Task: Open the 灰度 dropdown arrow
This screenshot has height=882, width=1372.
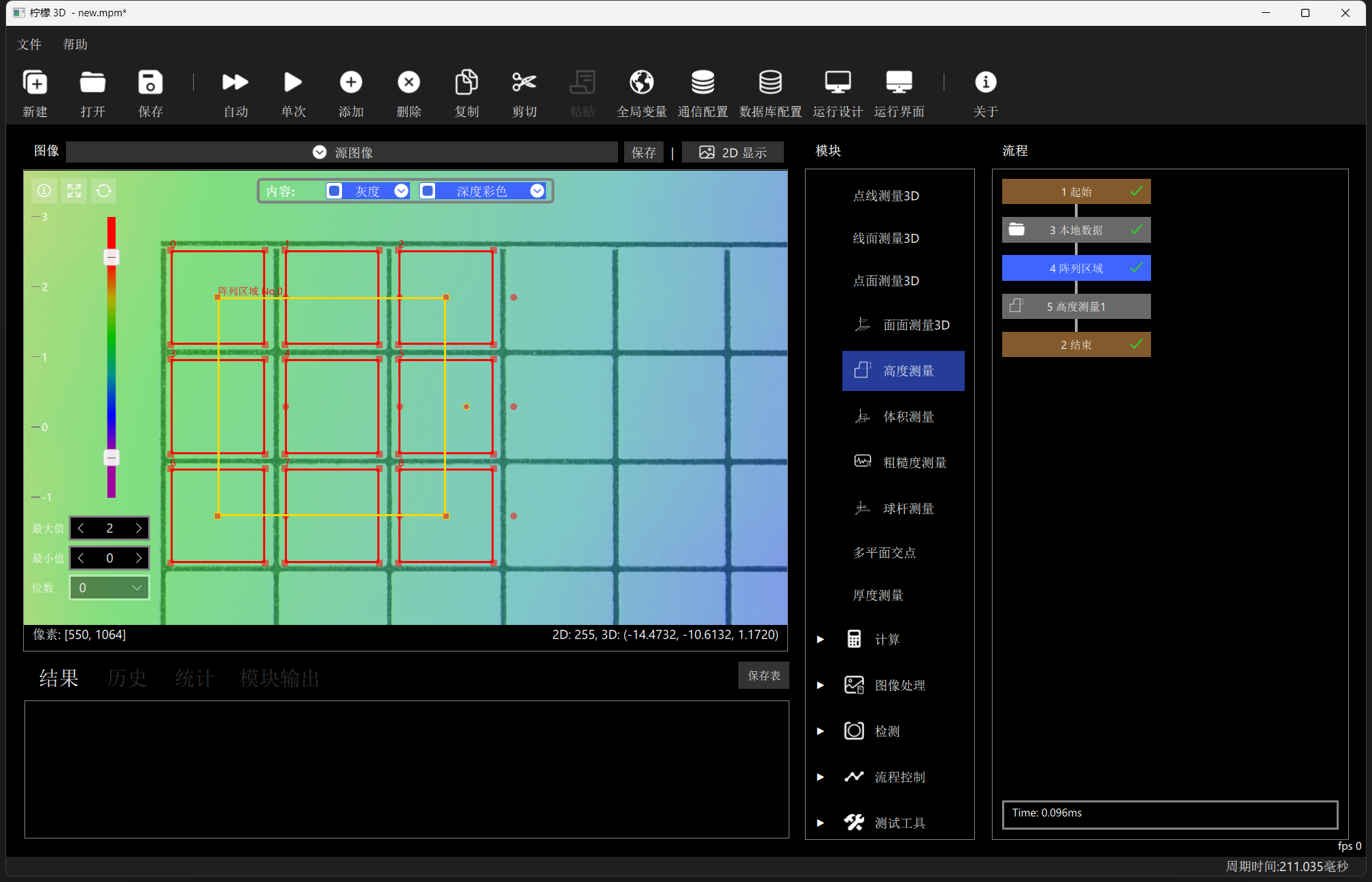Action: (x=401, y=191)
